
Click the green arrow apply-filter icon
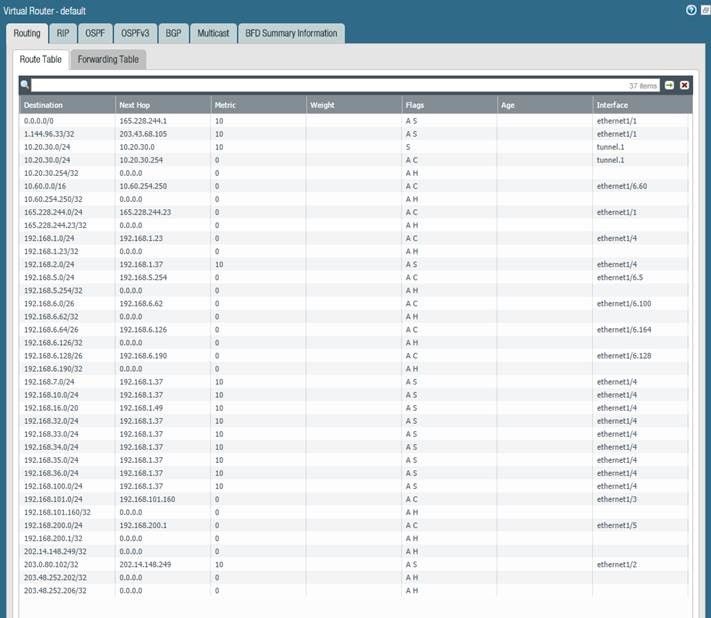[670, 85]
